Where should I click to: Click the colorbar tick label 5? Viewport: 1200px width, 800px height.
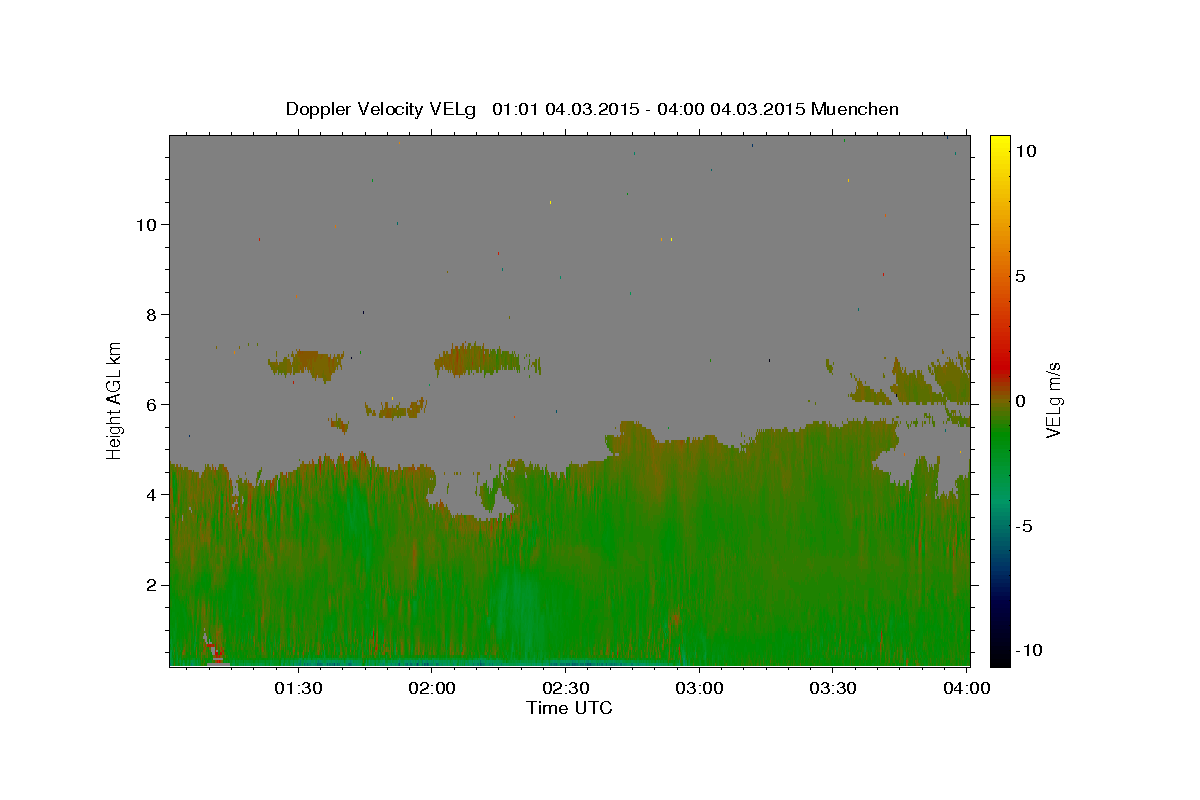tap(1020, 276)
